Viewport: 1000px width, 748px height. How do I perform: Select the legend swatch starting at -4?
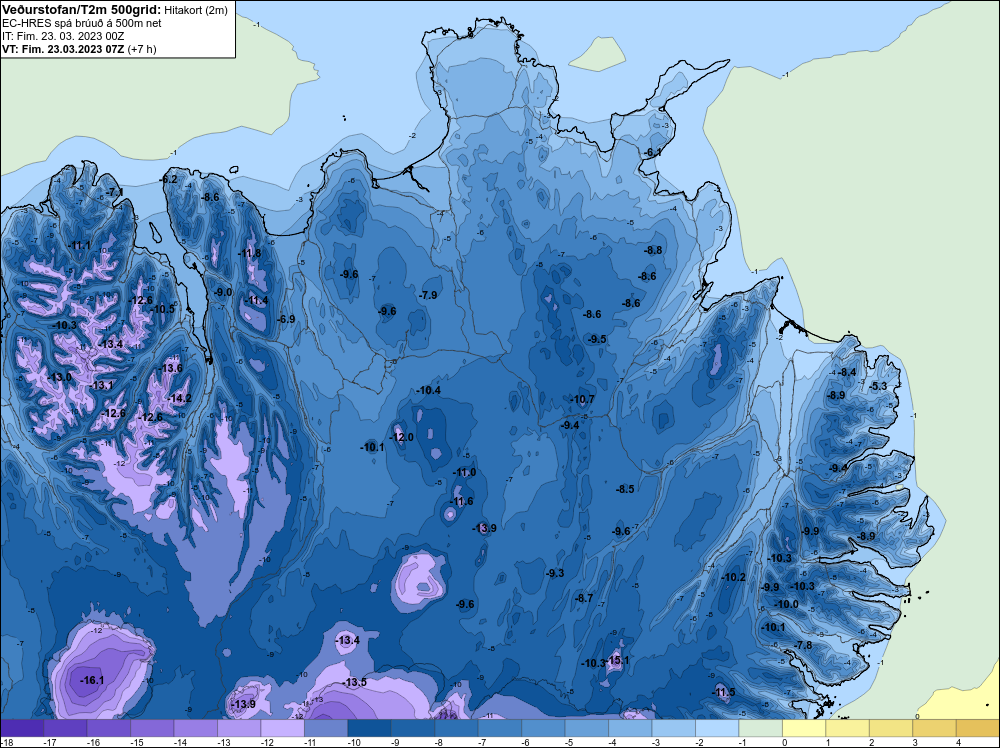630,728
